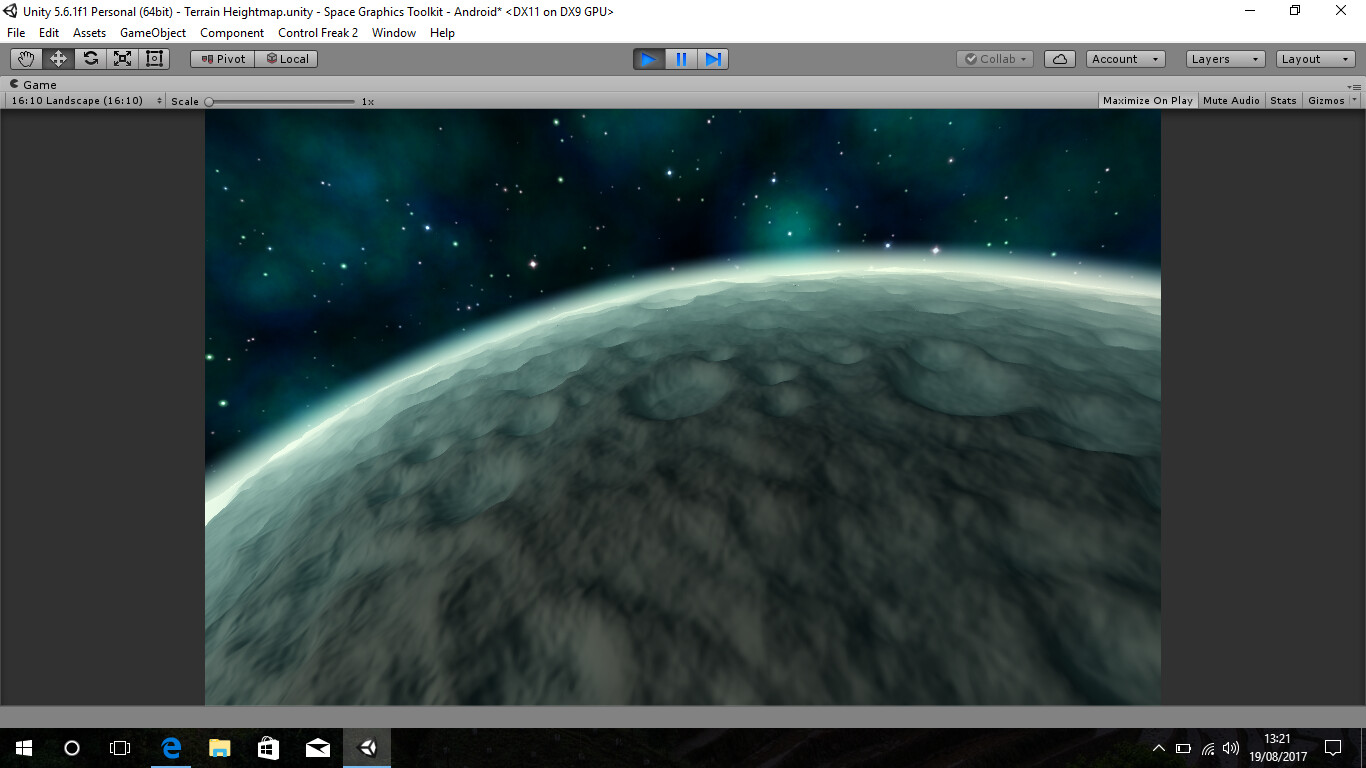Switch to the Game tab

35,84
